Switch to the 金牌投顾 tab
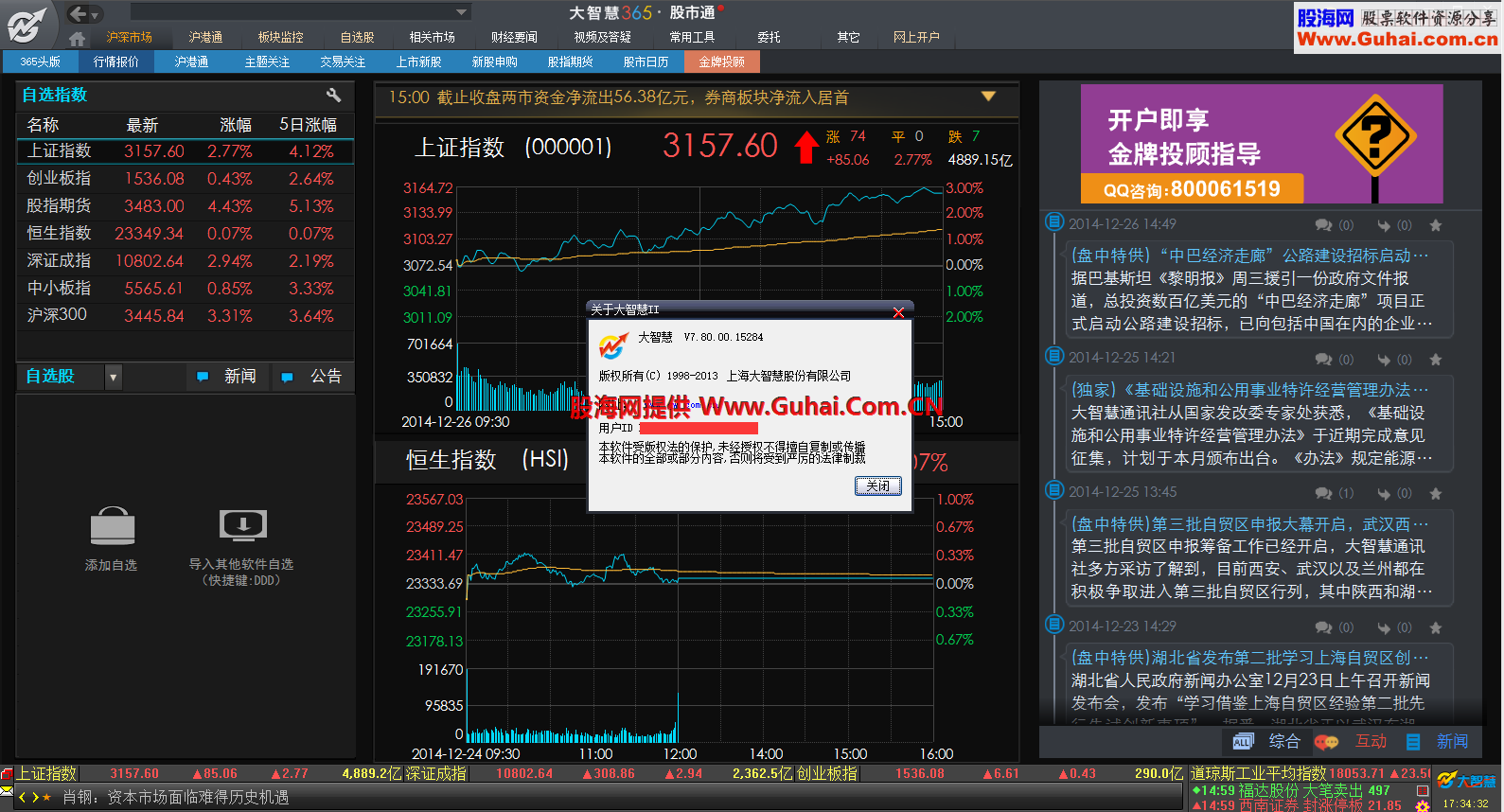Screen dimensions: 1504x812 pyautogui.click(x=721, y=62)
